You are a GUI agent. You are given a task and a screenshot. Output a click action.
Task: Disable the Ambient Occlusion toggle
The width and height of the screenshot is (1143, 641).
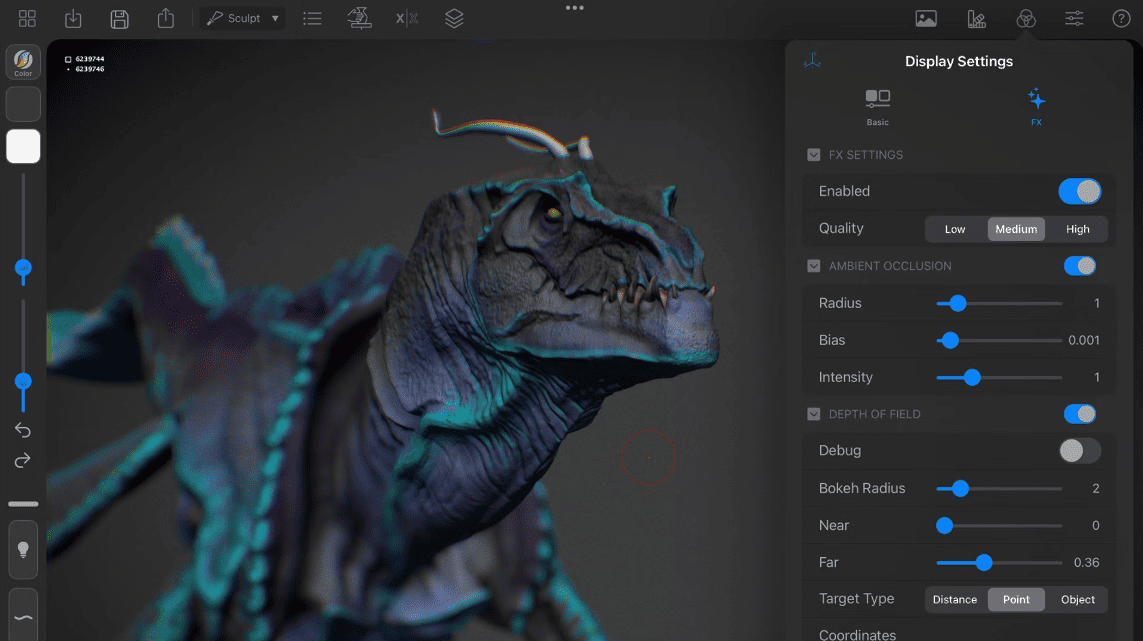pos(1079,266)
